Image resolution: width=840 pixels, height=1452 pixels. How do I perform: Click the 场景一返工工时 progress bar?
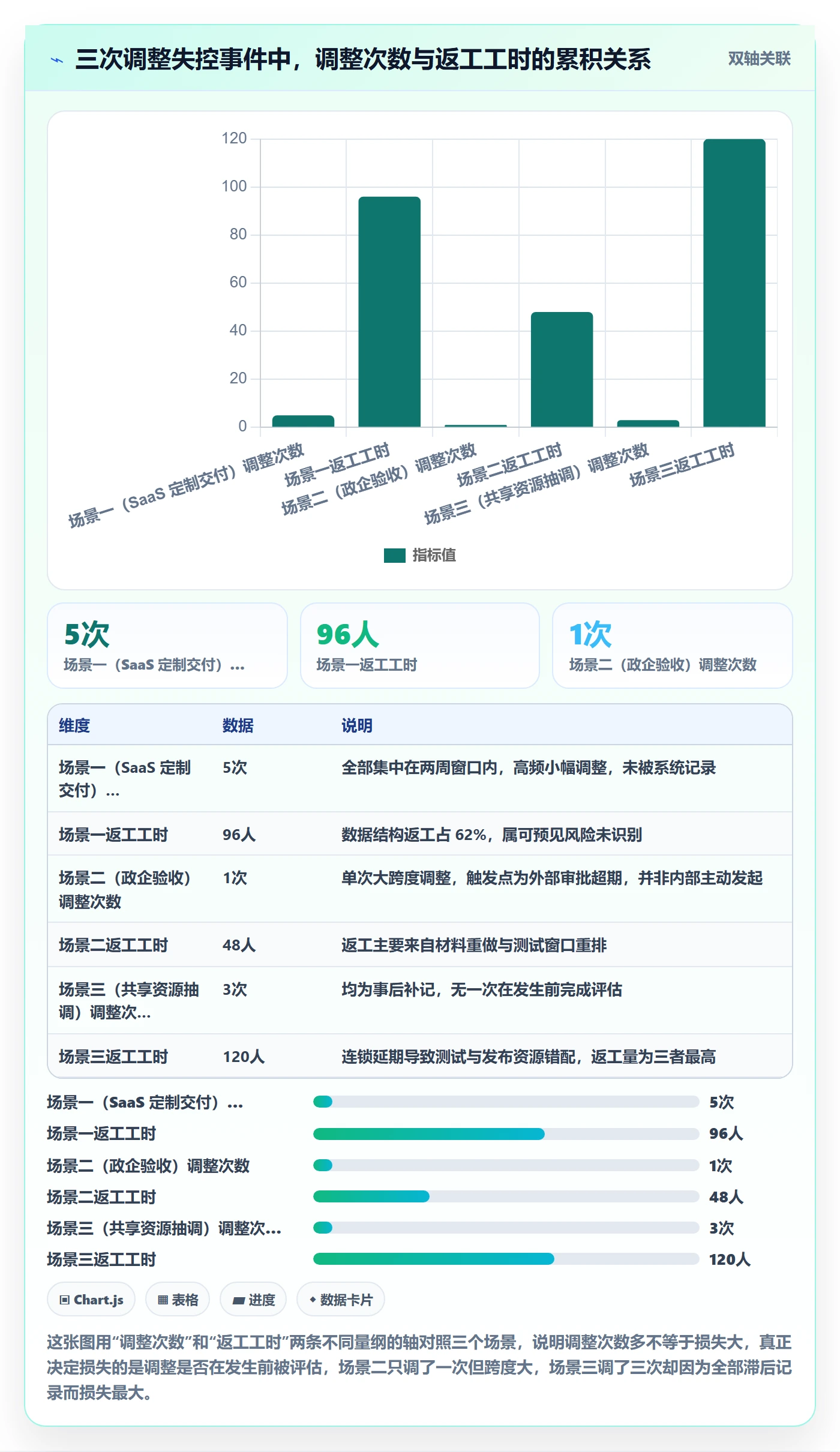[506, 1133]
